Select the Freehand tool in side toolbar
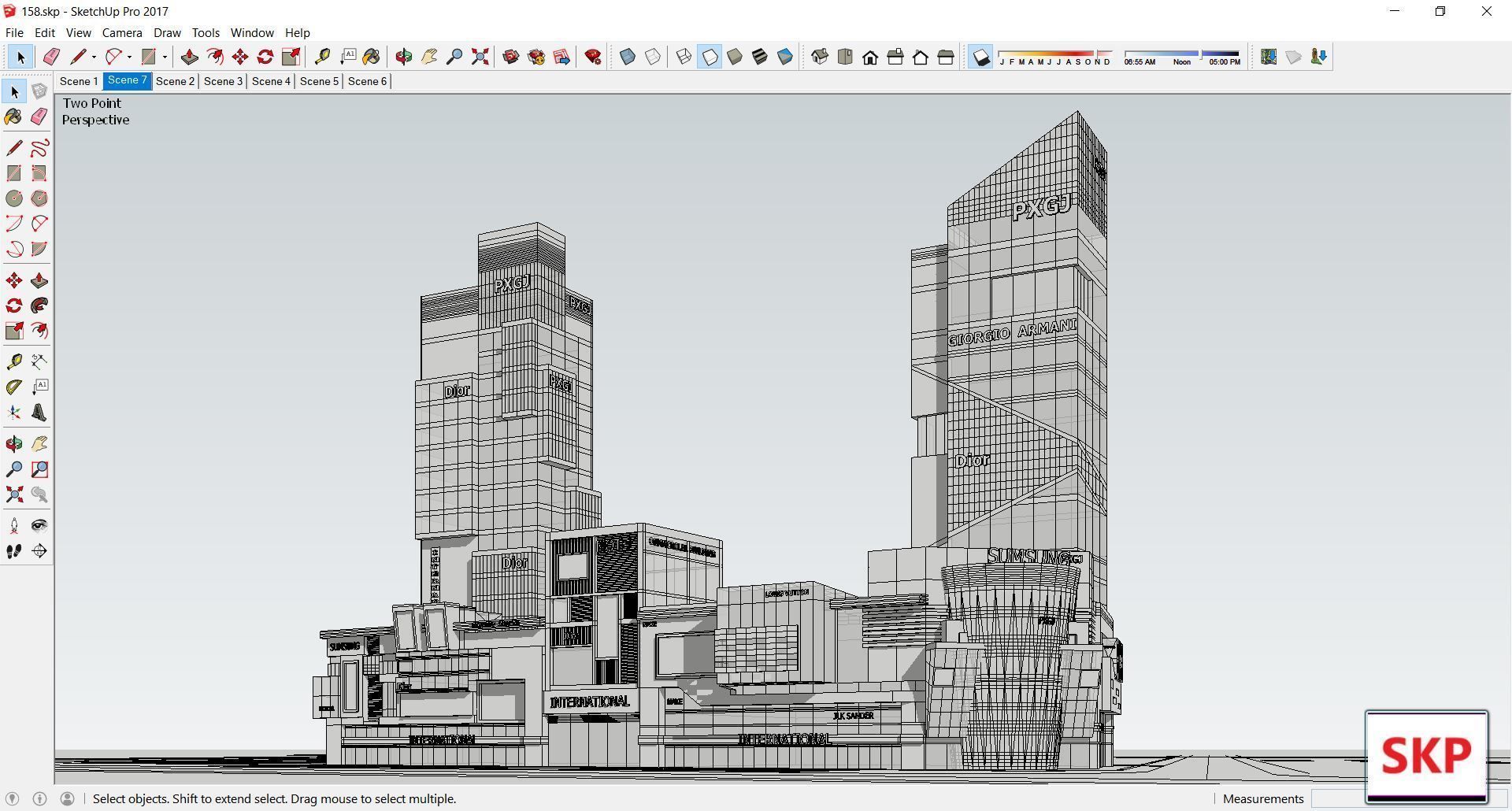The height and width of the screenshot is (811, 1512). point(39,148)
